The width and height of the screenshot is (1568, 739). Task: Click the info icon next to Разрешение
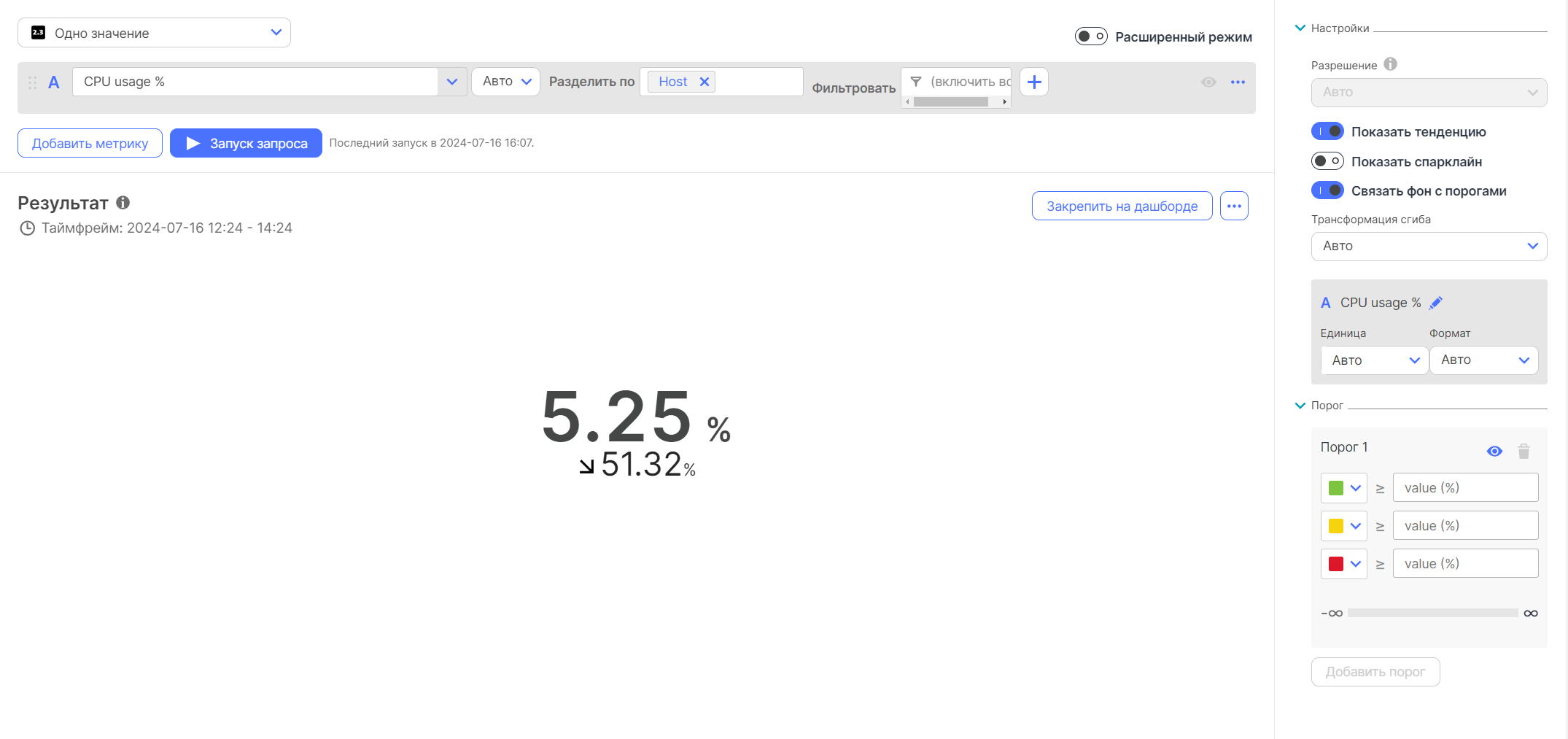[1390, 64]
